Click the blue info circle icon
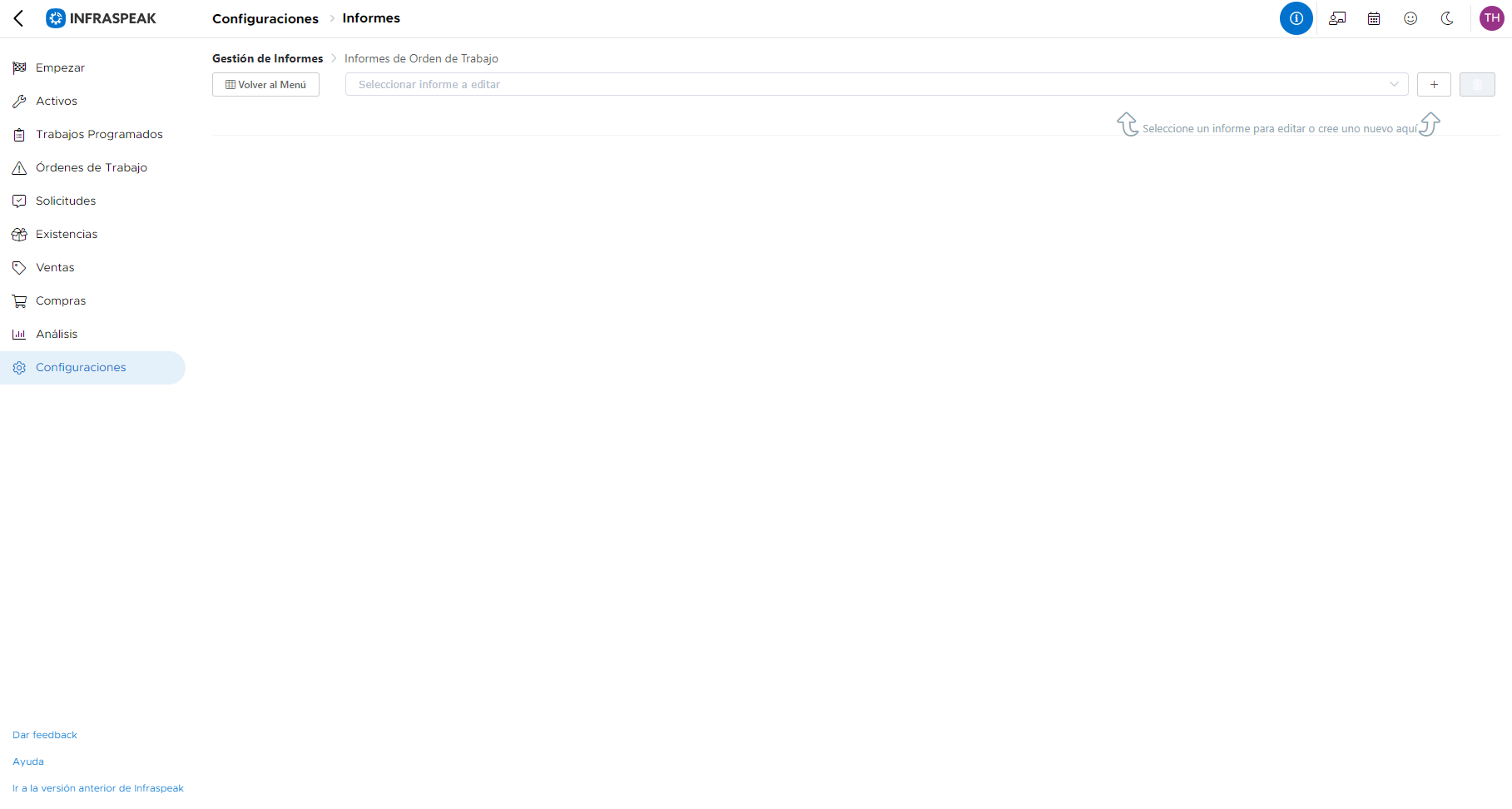The width and height of the screenshot is (1512, 809). coord(1296,18)
